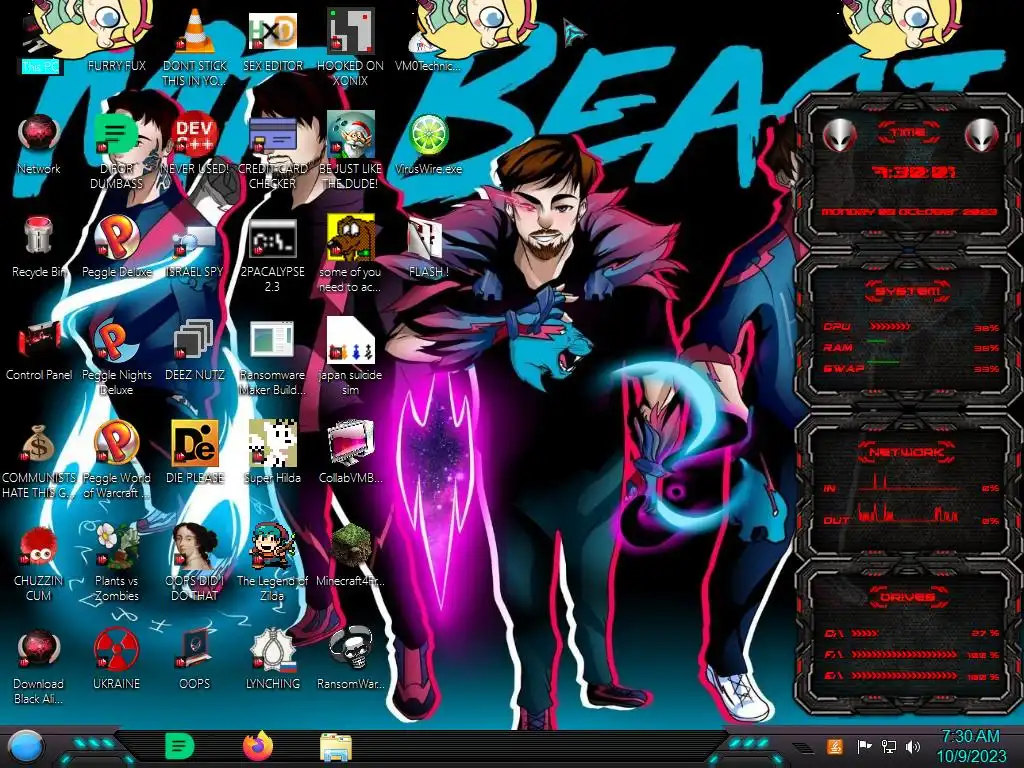The height and width of the screenshot is (768, 1024).
Task: Click the Start orb on the taskbar
Action: [25, 746]
